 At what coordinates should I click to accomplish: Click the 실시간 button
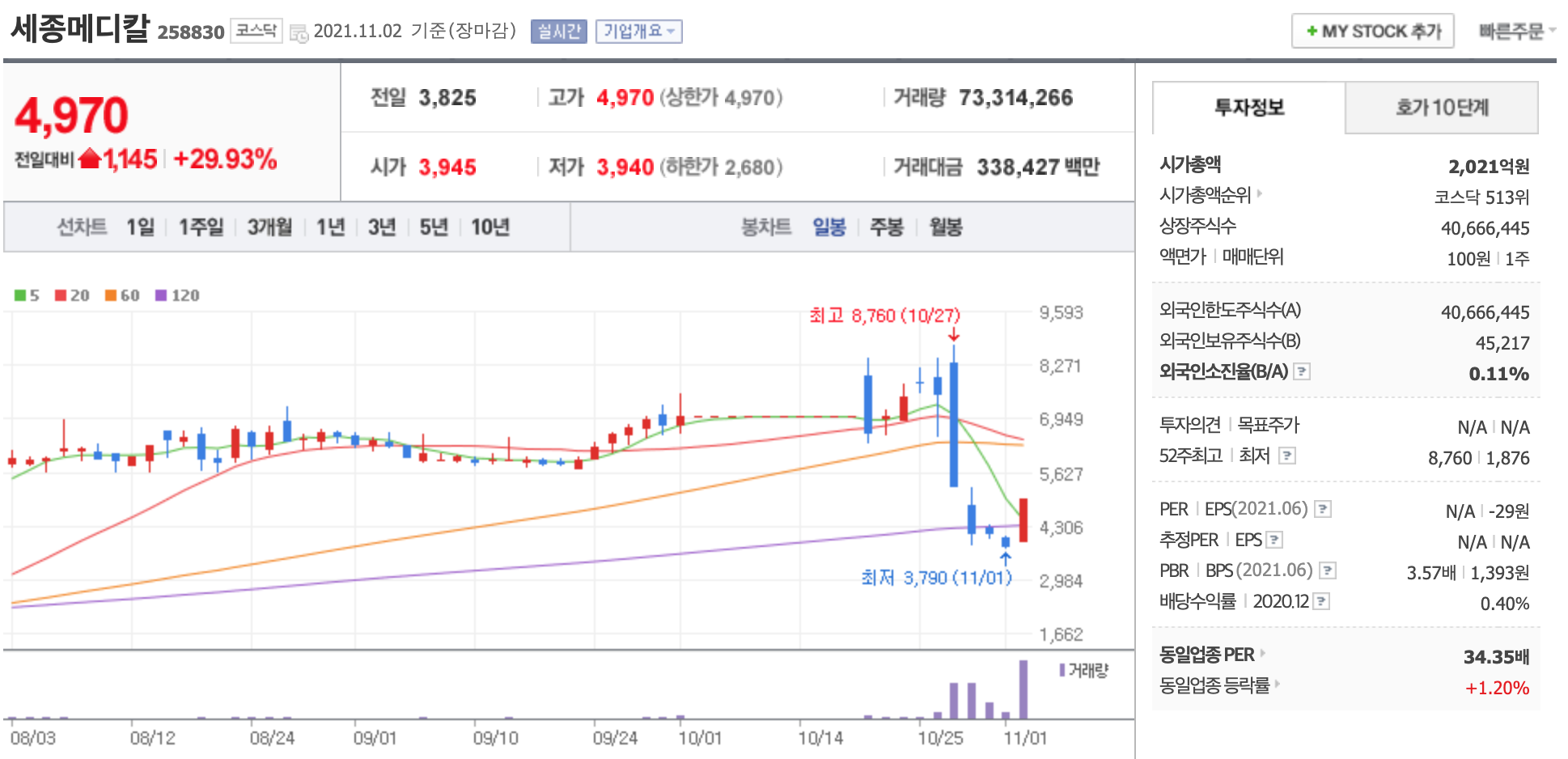point(559,32)
